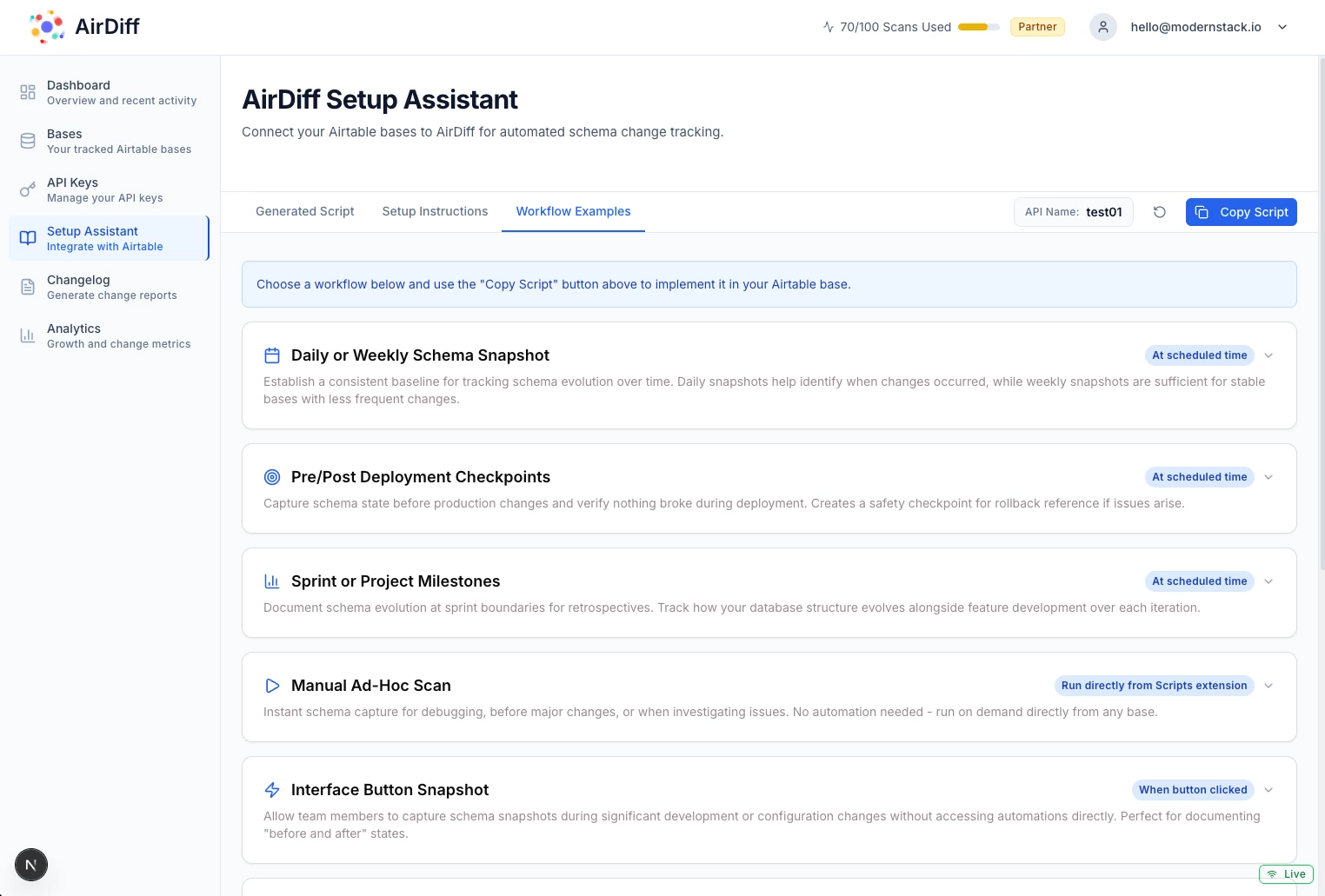
Task: Click the Sprint Milestones 'At scheduled time' badge
Action: click(x=1200, y=581)
